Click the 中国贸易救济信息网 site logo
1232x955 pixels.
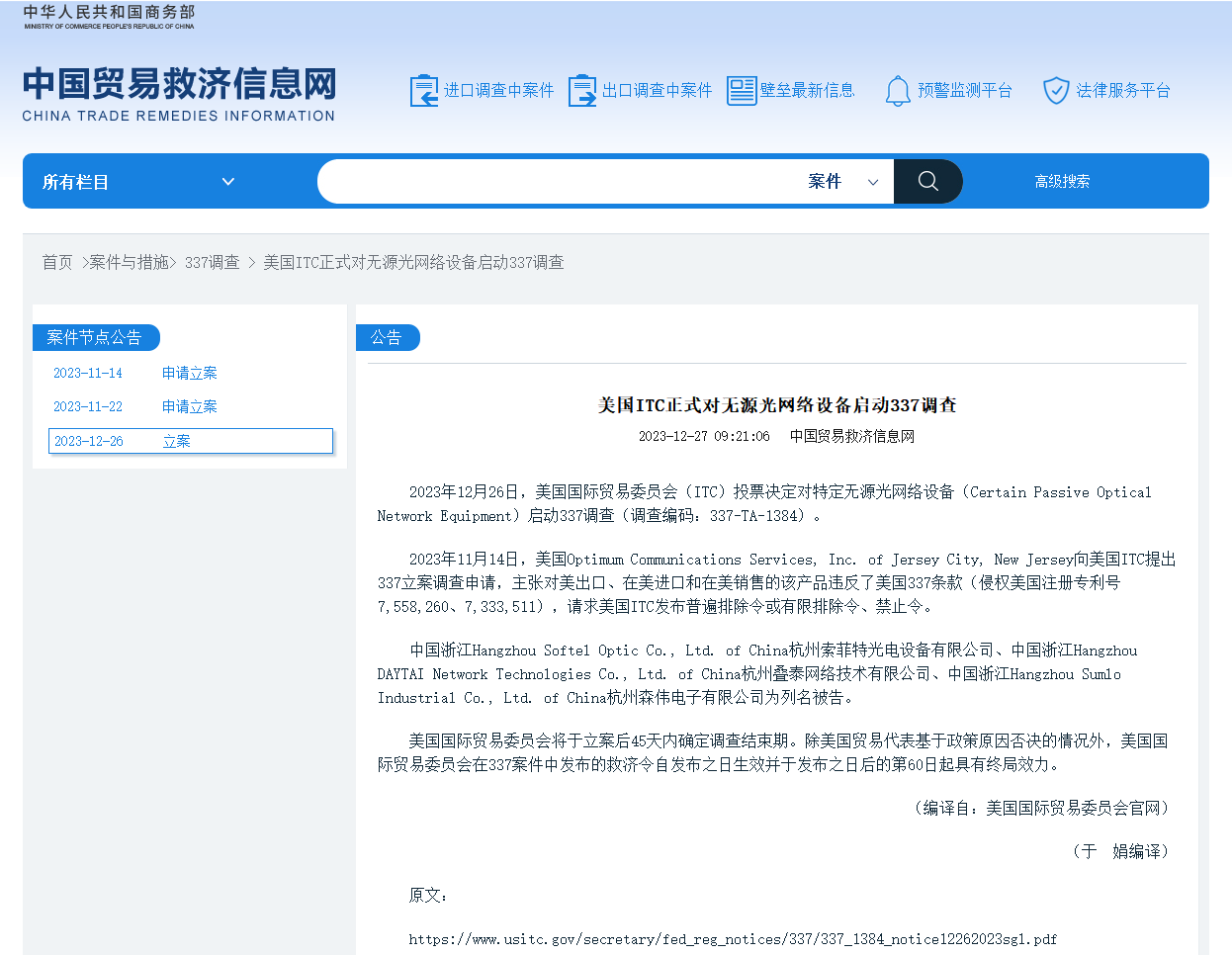coord(179,94)
